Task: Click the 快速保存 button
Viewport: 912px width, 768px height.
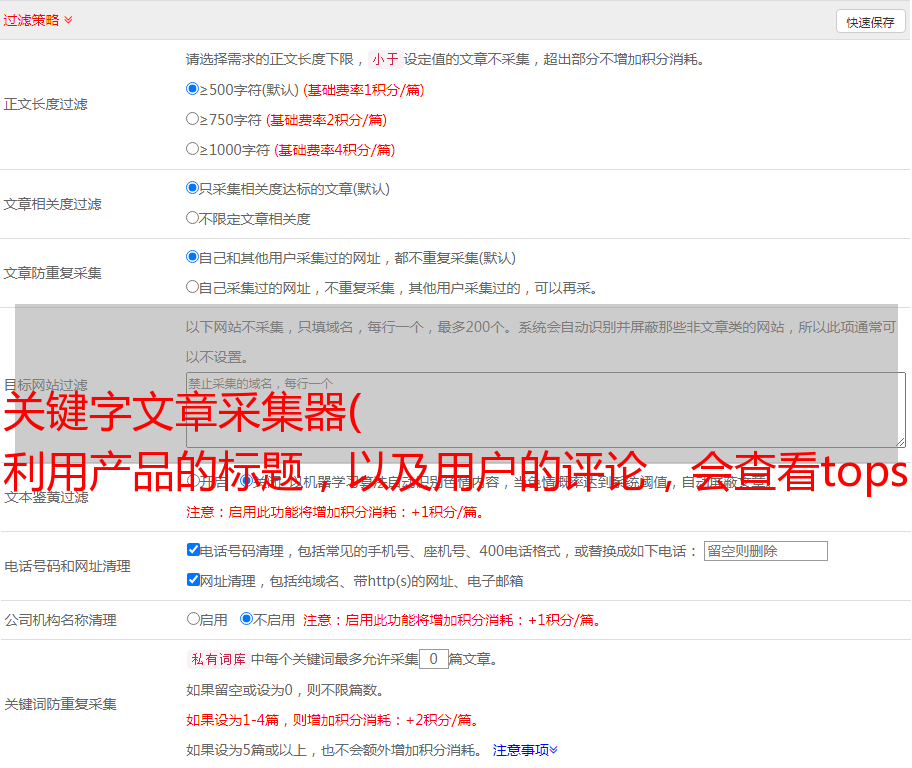Action: (x=870, y=22)
